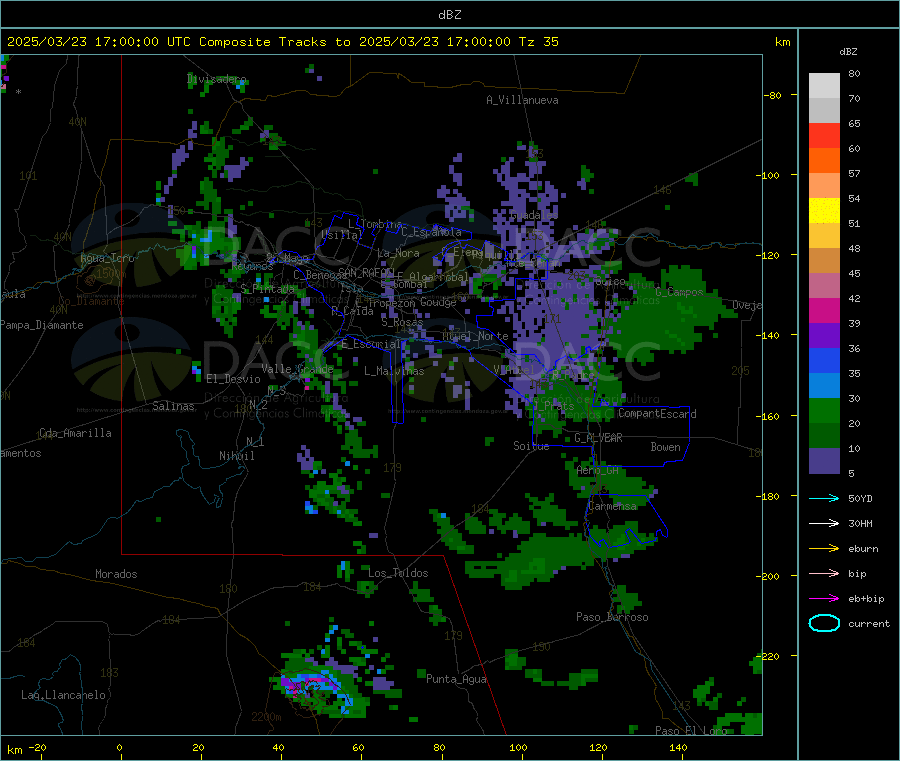
Task: Click the 'Nihuil' map label
Action: (x=236, y=456)
